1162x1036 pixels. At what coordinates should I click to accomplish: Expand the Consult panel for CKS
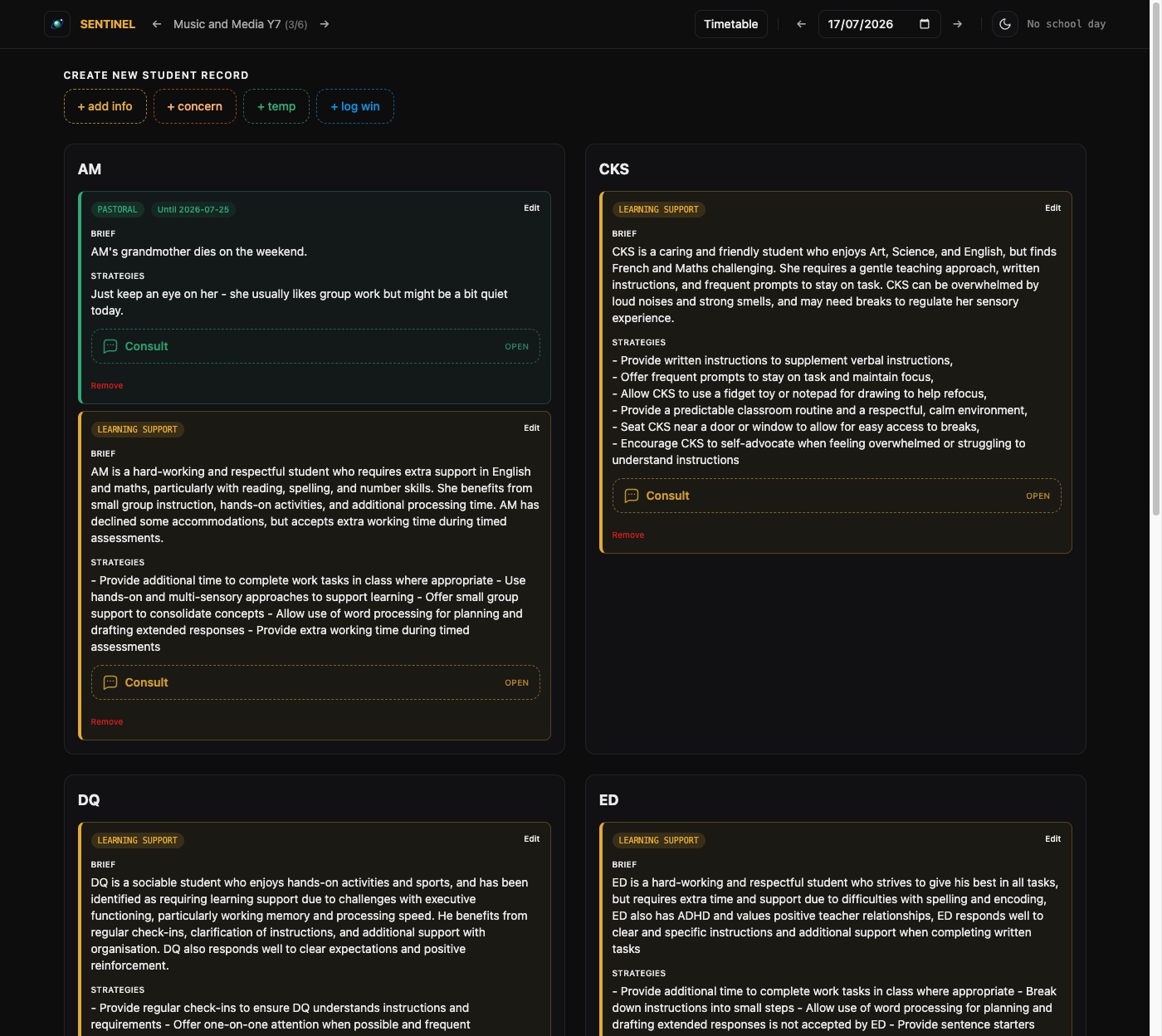tap(837, 496)
